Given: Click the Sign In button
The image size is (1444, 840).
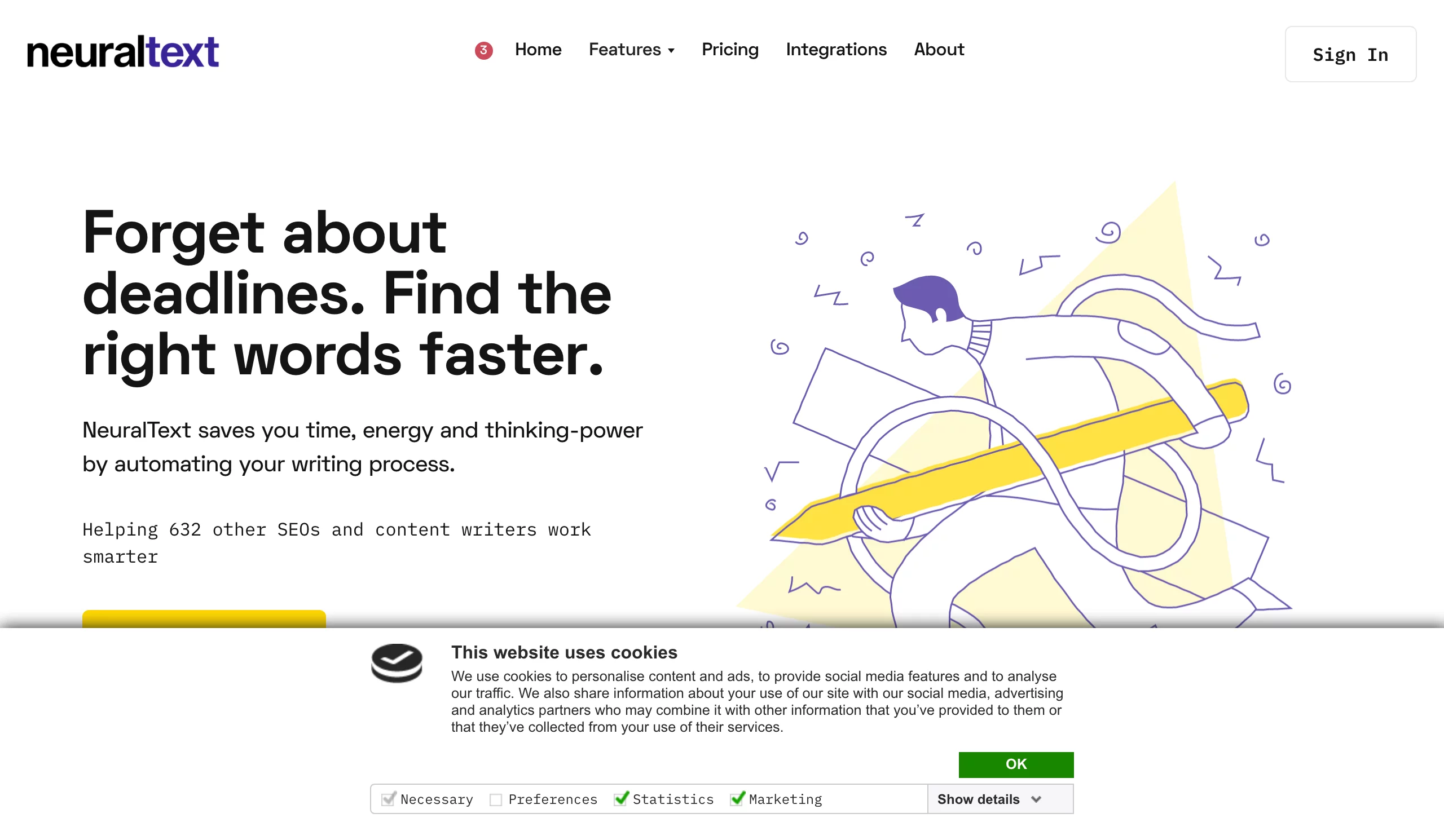Looking at the screenshot, I should (1351, 54).
